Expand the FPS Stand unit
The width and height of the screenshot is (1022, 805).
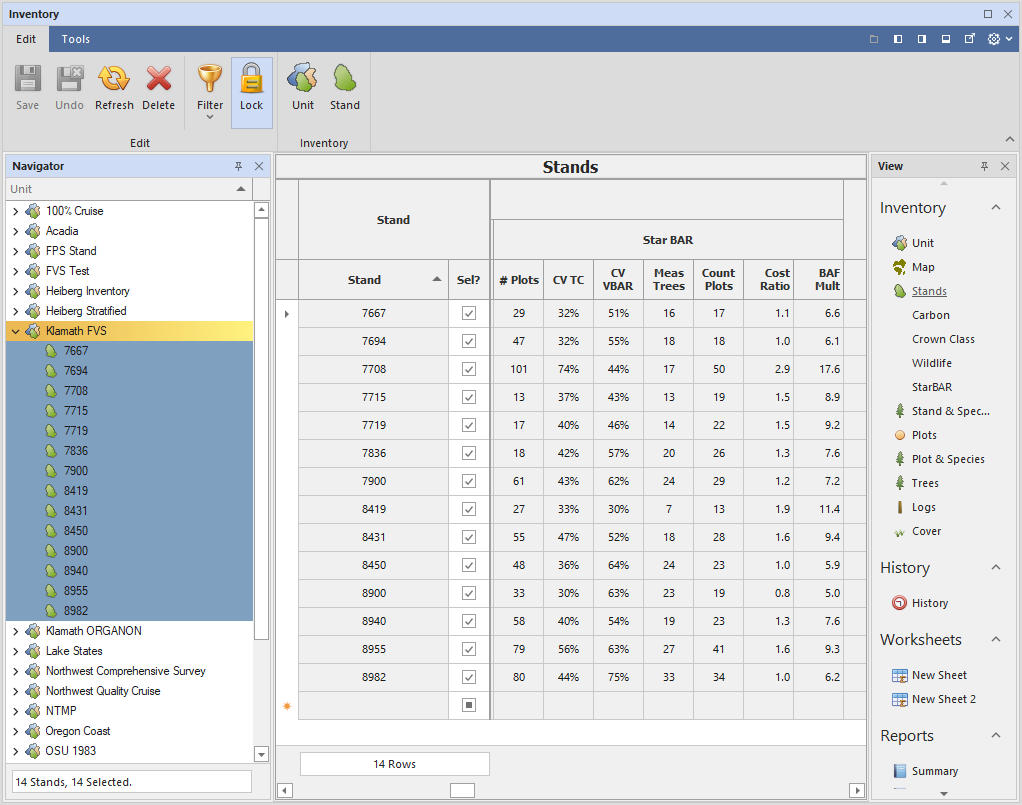(16, 252)
